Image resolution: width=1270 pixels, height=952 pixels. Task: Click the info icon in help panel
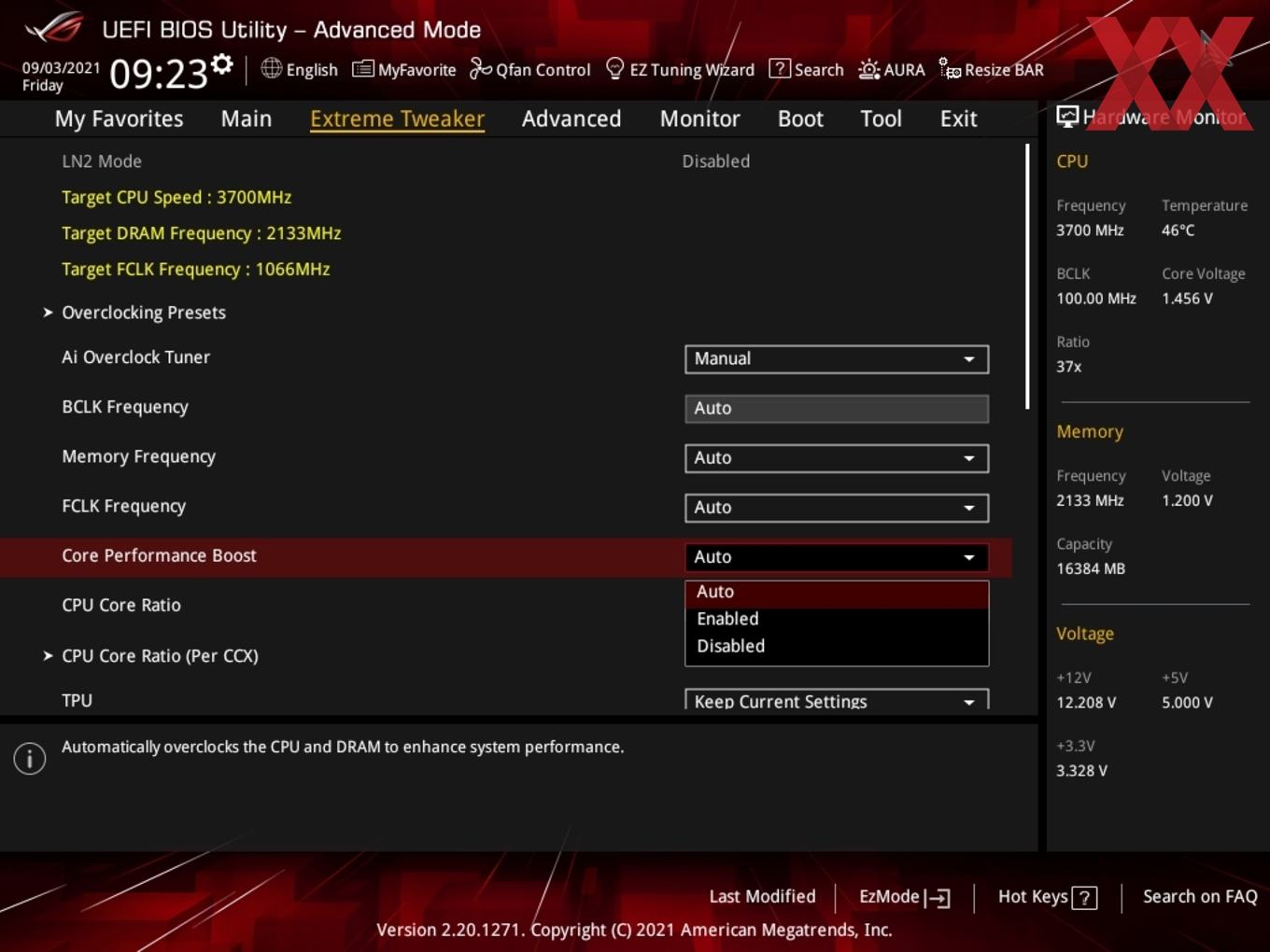point(30,759)
